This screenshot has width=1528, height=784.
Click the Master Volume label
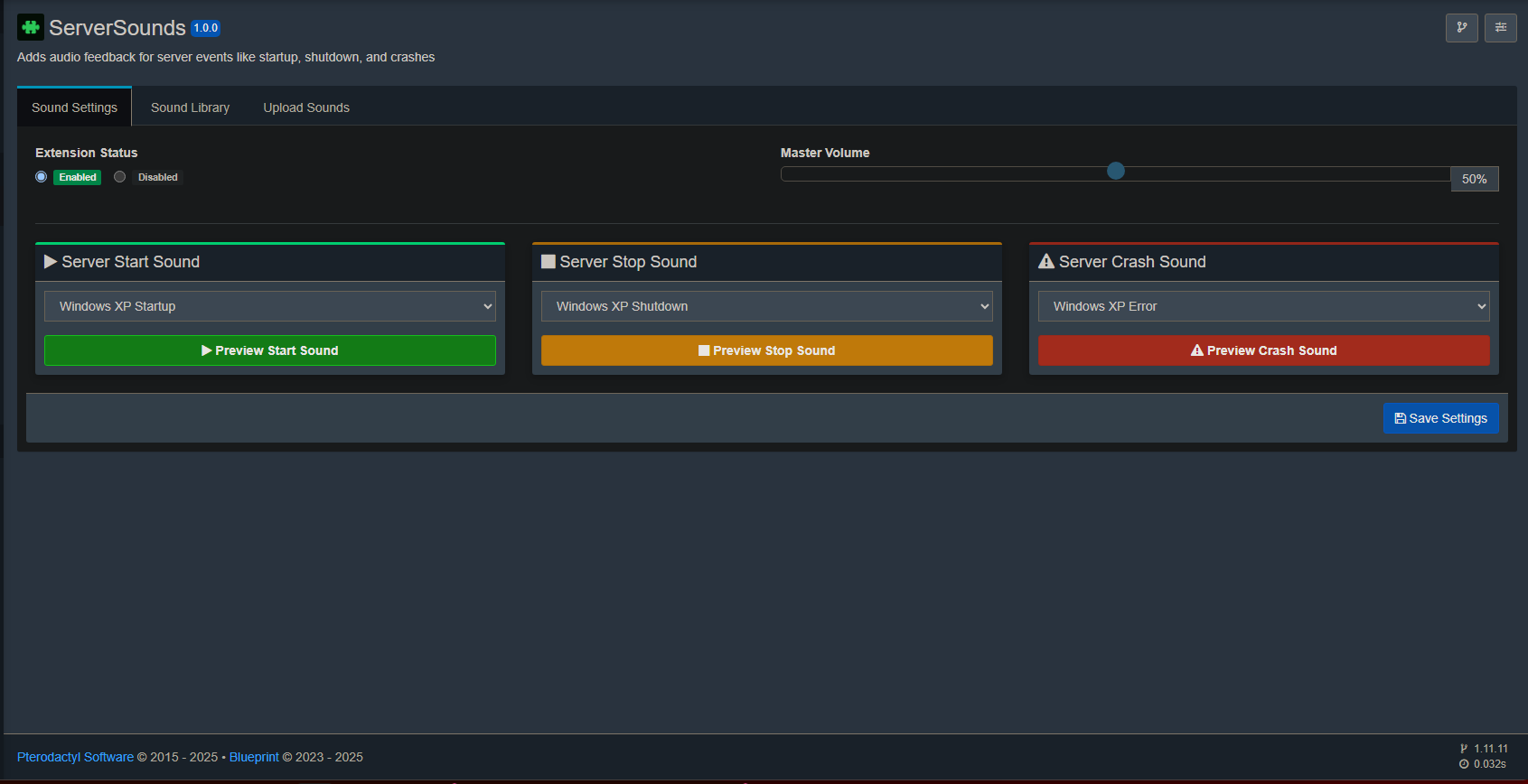(825, 153)
